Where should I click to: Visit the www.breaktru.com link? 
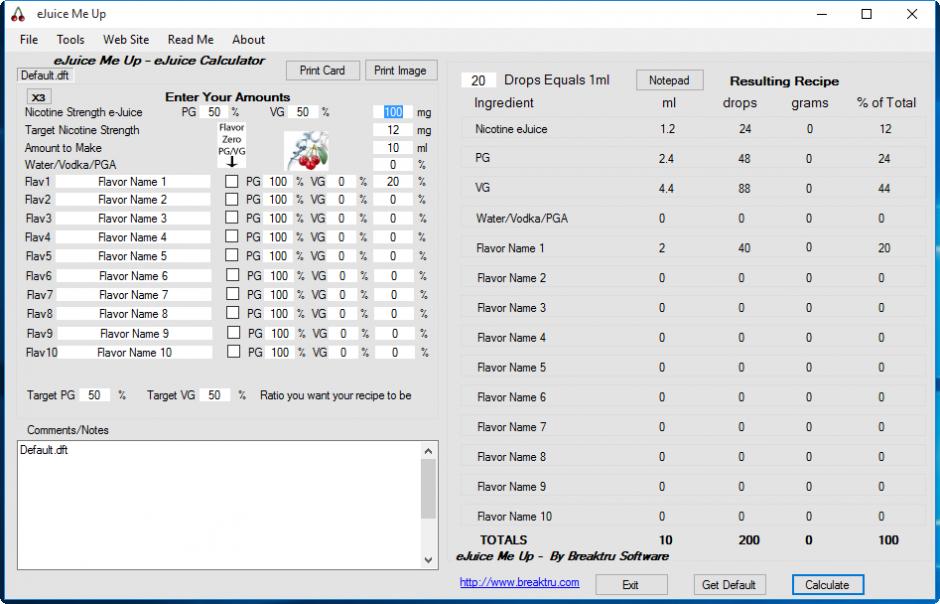[x=519, y=583]
